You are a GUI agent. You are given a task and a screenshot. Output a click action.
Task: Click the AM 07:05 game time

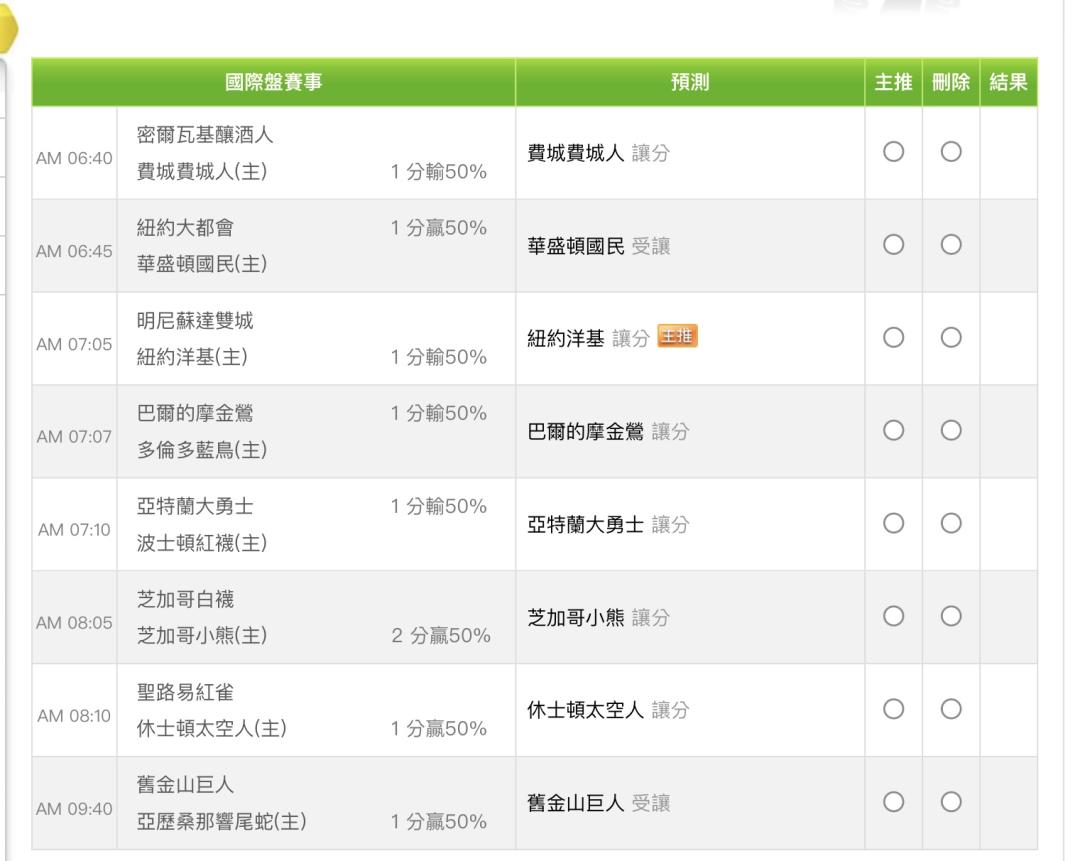74,344
